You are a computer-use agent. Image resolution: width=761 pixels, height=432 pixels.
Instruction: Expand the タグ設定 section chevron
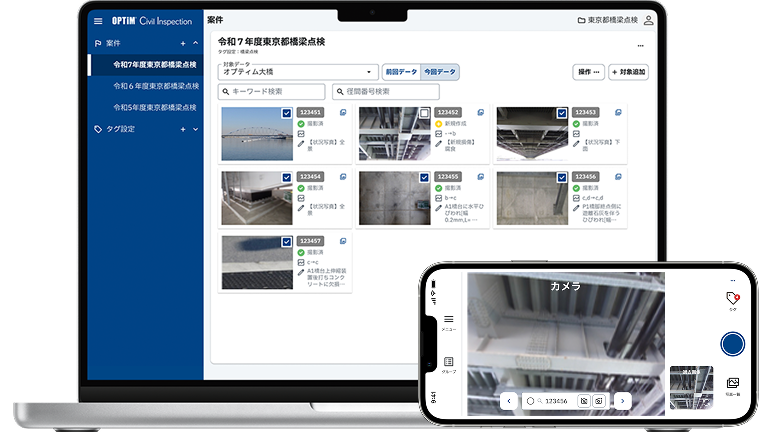tap(196, 129)
